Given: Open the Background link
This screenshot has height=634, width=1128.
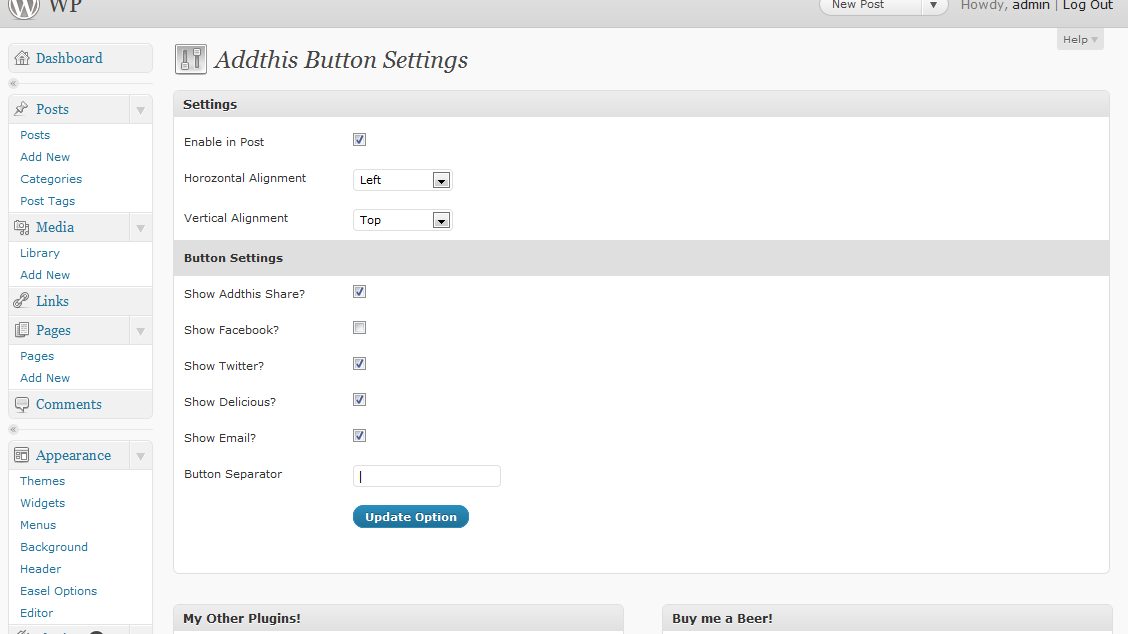Looking at the screenshot, I should pos(54,547).
